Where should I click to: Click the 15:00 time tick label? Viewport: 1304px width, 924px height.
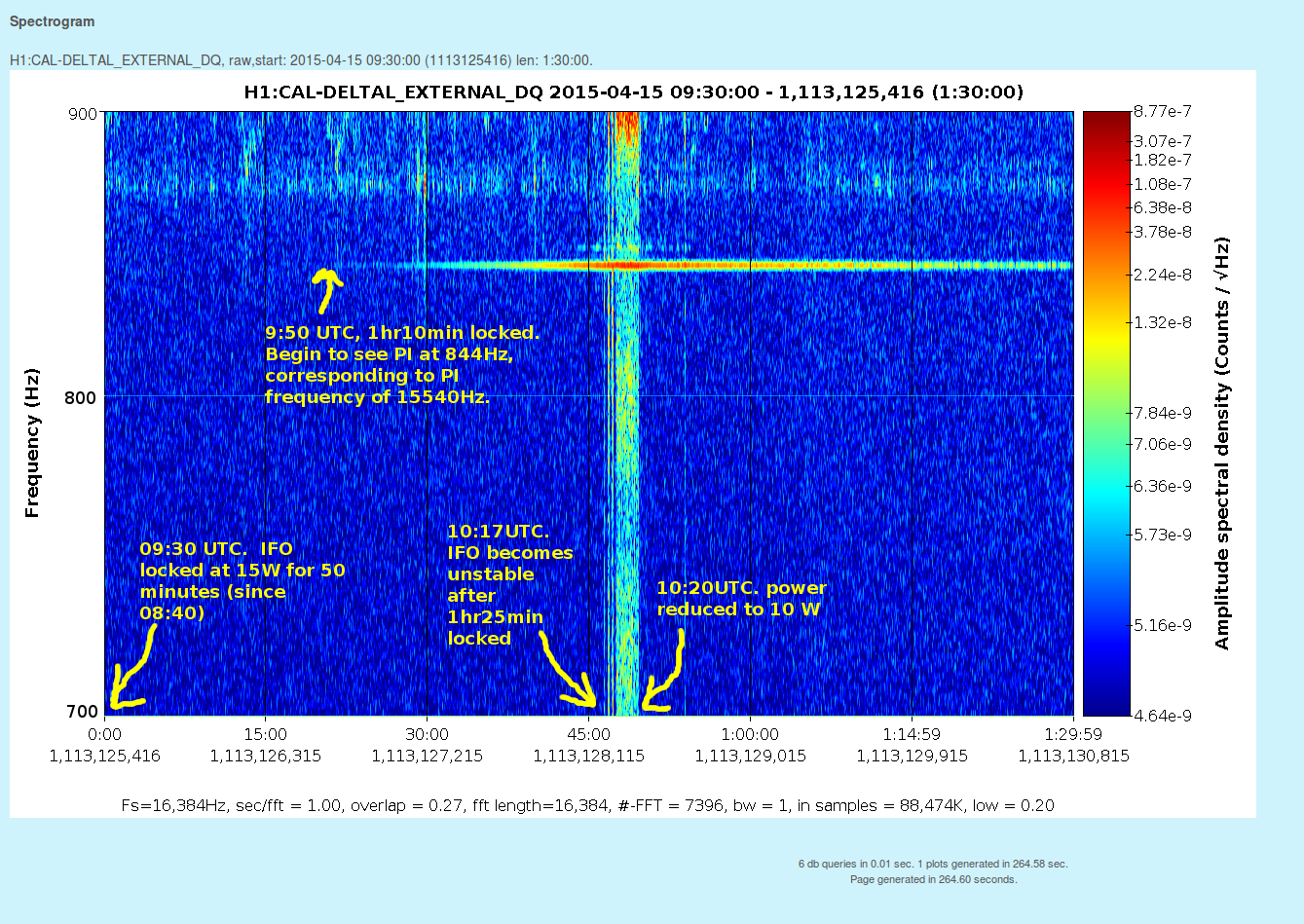tap(266, 734)
